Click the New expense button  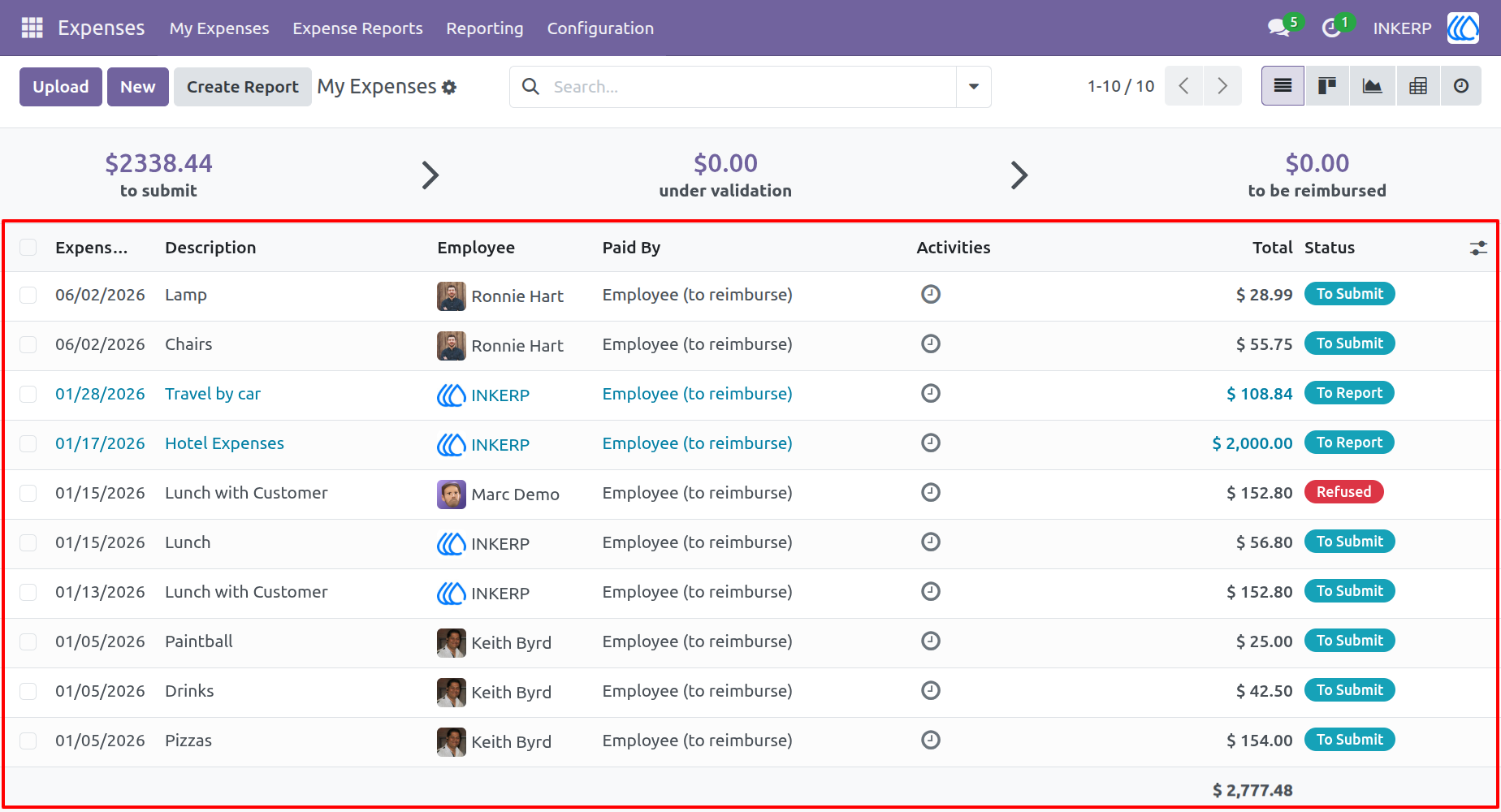coord(138,87)
